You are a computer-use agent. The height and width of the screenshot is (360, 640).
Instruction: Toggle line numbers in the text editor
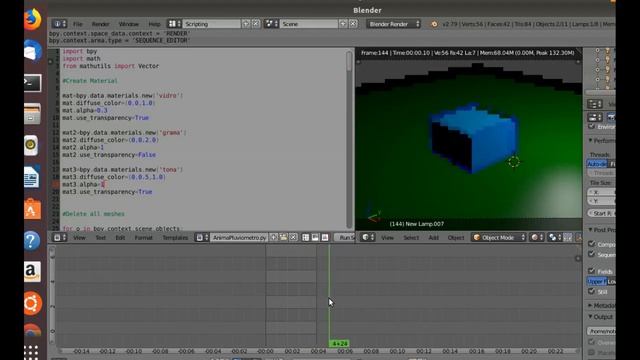coord(305,238)
